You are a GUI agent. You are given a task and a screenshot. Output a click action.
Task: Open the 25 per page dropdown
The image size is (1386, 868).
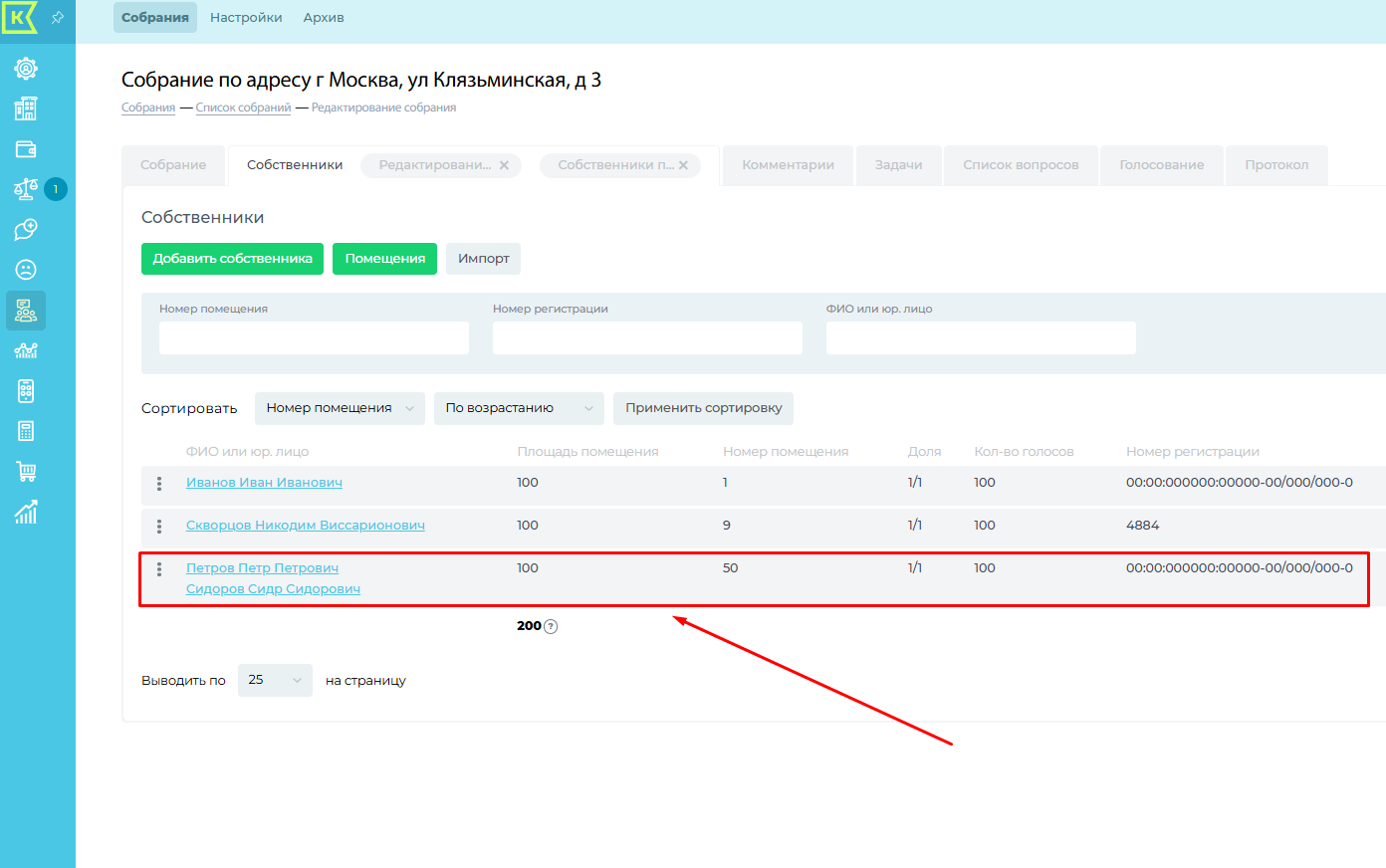click(275, 680)
